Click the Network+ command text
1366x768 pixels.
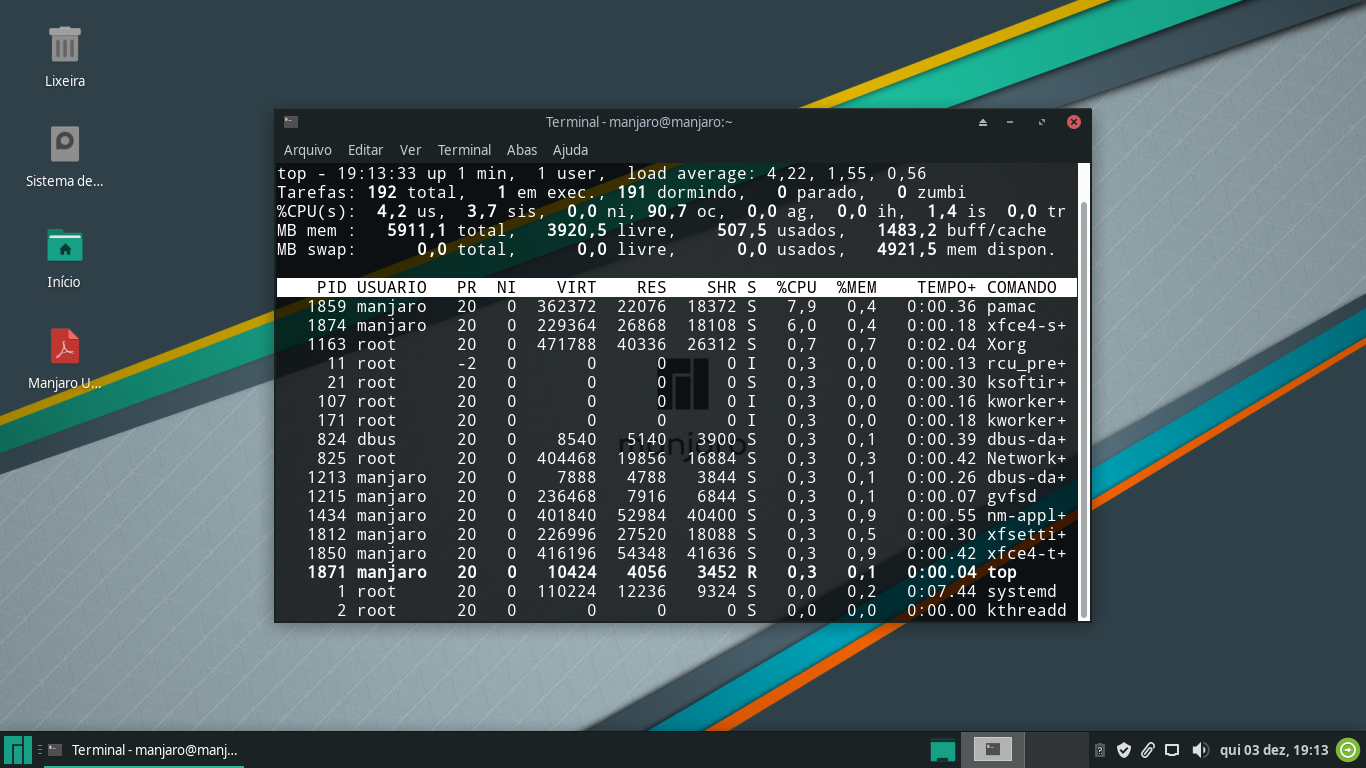(1027, 459)
